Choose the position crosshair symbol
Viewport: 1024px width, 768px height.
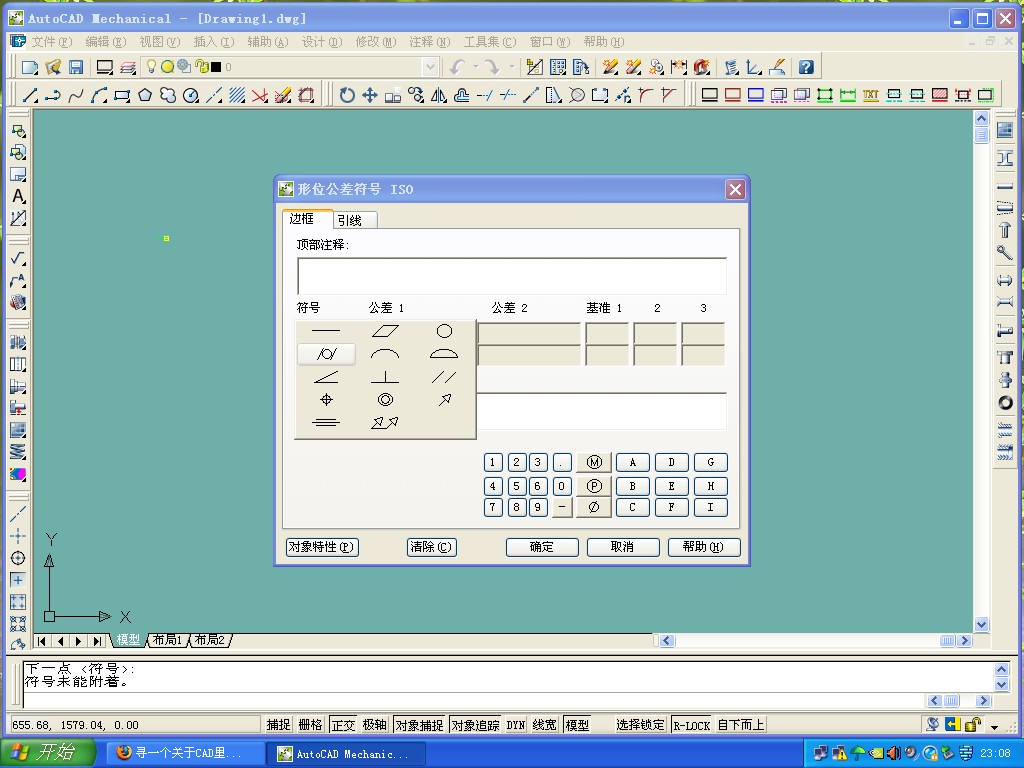pos(326,400)
